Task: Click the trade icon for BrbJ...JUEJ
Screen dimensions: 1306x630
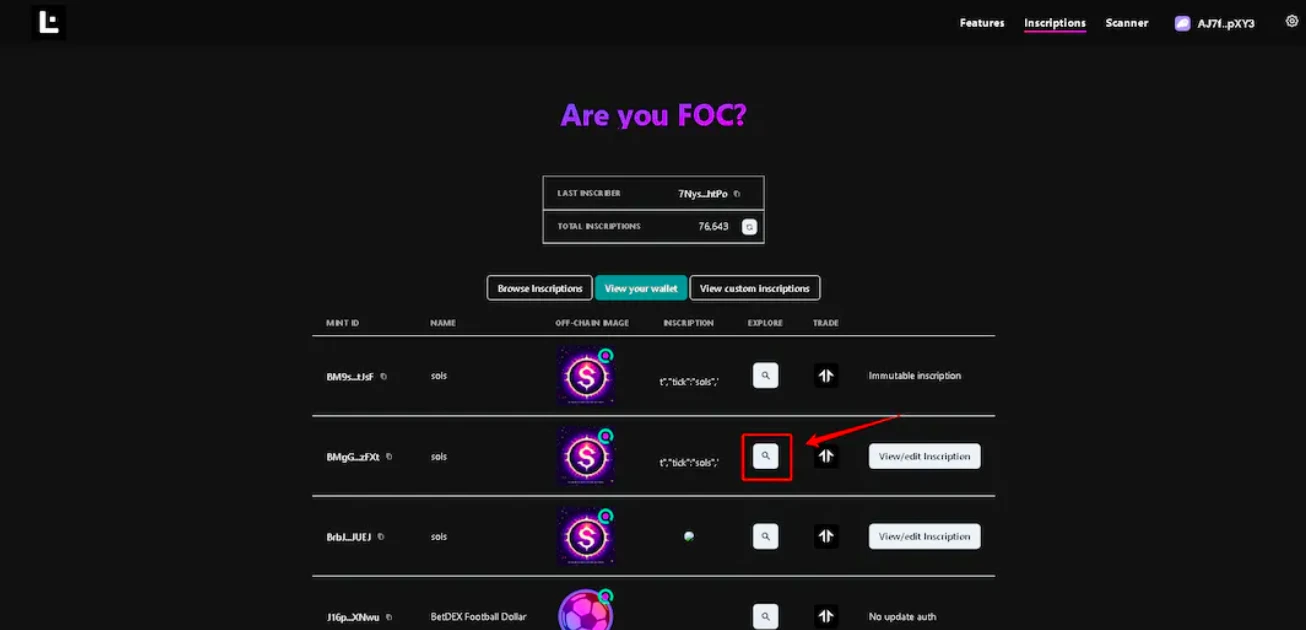Action: [825, 536]
